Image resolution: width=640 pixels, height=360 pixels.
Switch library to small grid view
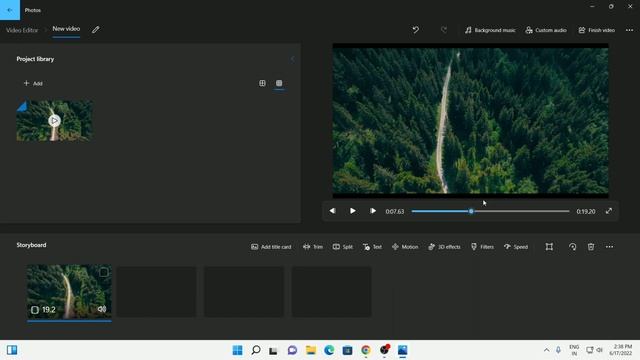tap(279, 83)
